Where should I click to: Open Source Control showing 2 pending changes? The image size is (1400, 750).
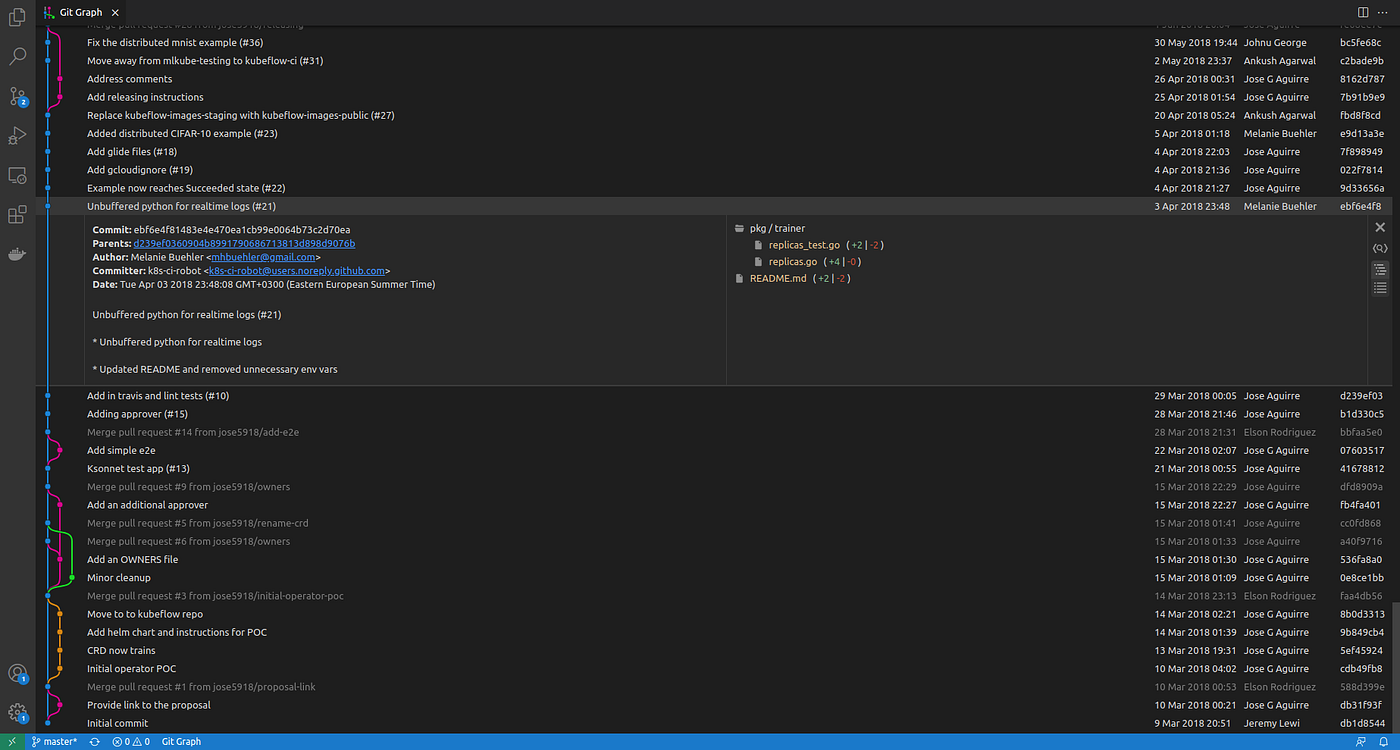click(17, 97)
